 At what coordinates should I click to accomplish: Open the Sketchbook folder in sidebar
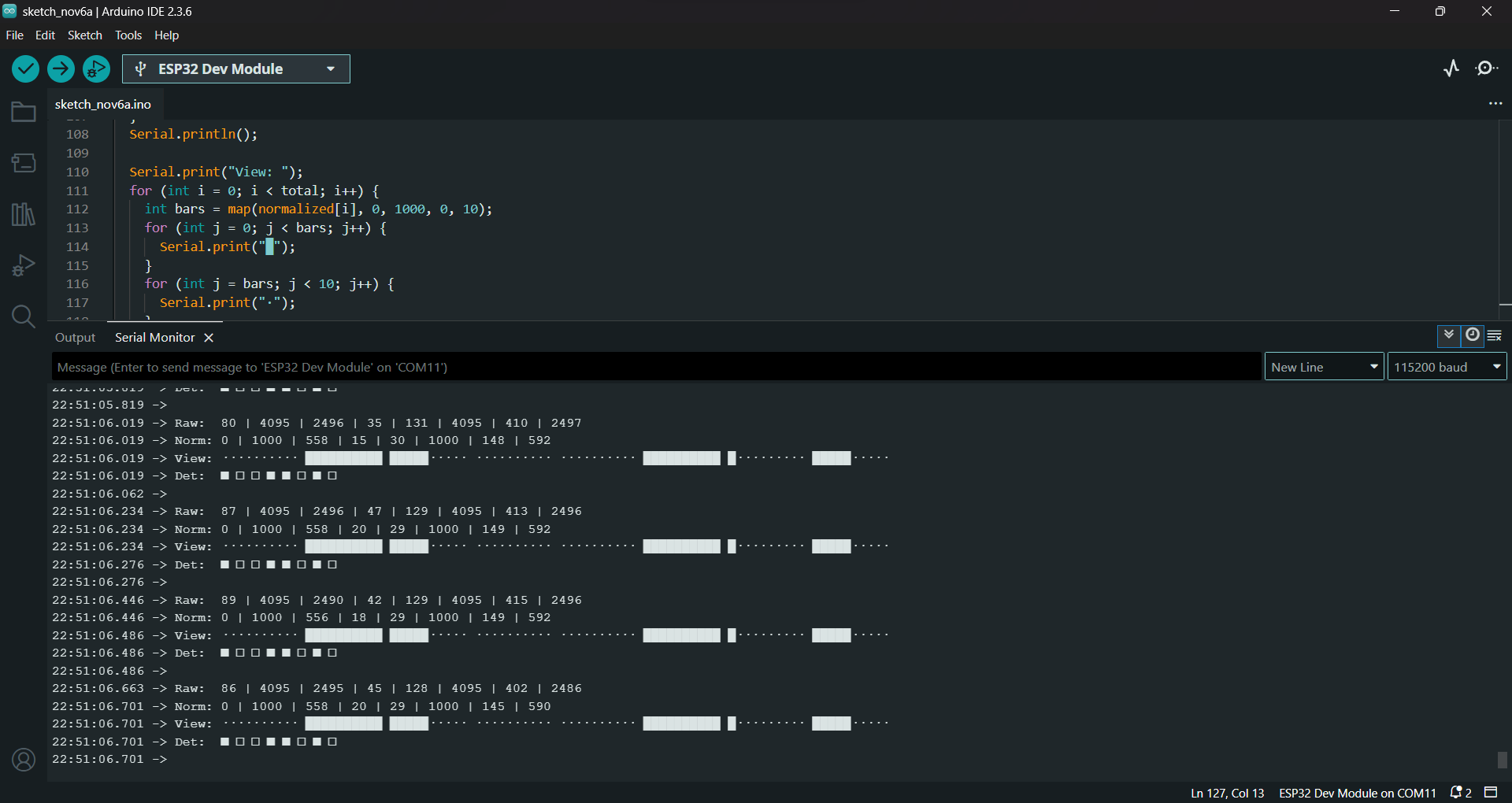(24, 113)
